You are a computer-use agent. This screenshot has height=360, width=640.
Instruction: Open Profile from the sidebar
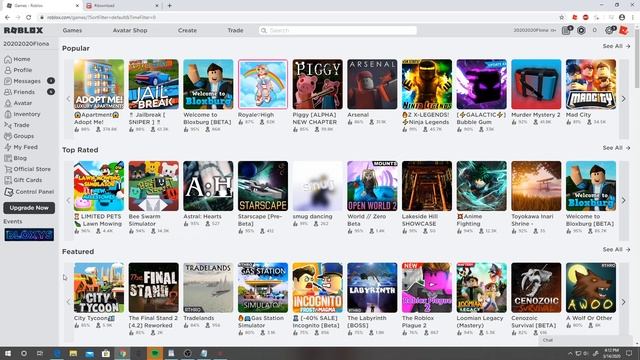[18, 70]
